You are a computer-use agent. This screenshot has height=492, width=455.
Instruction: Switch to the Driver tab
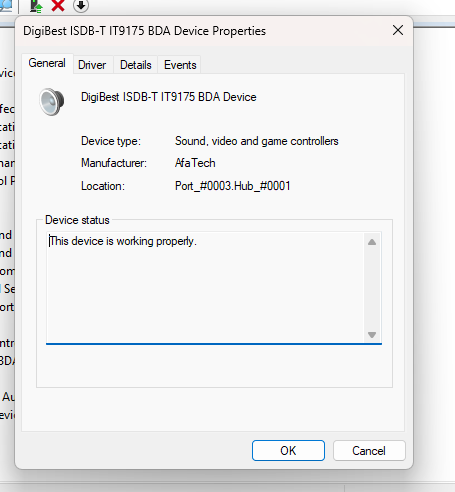(x=92, y=65)
